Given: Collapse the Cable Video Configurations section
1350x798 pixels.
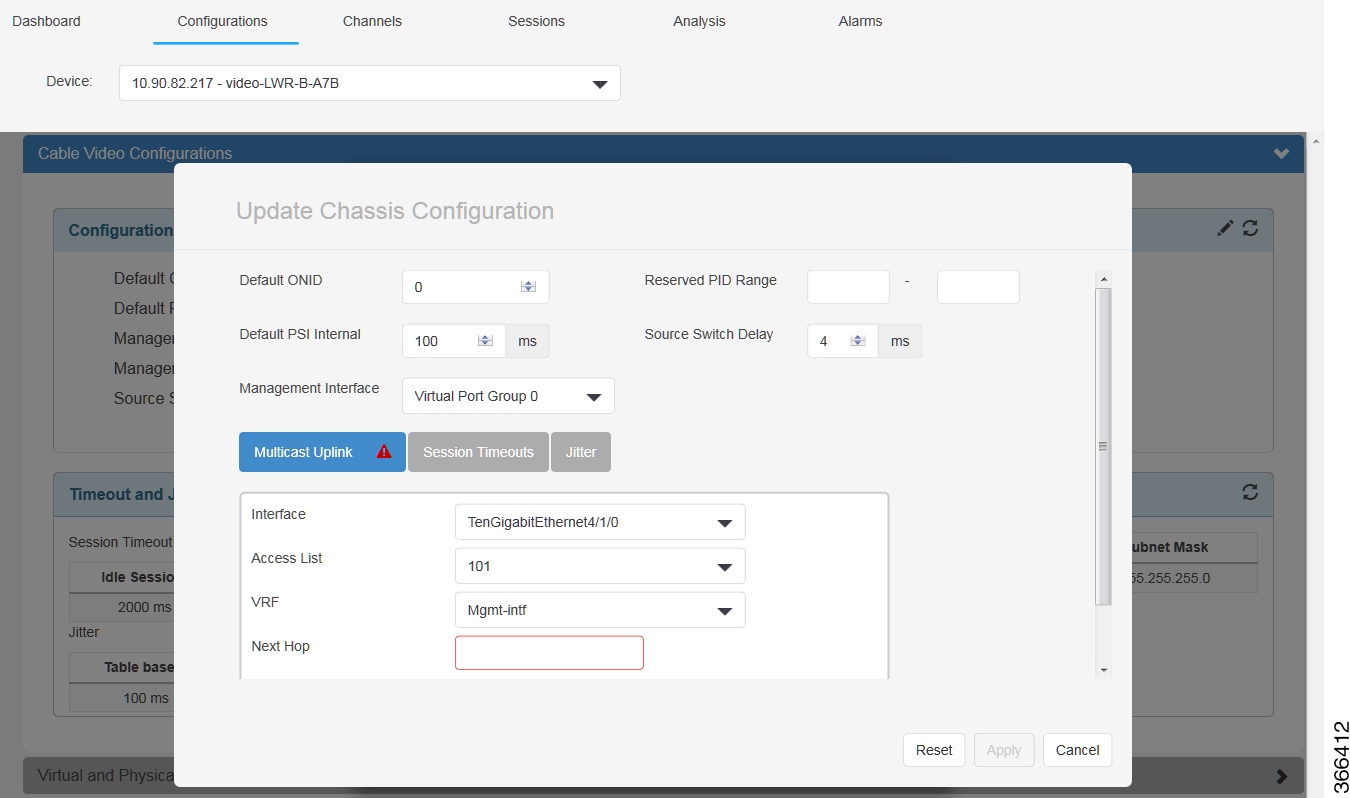Looking at the screenshot, I should [1280, 153].
